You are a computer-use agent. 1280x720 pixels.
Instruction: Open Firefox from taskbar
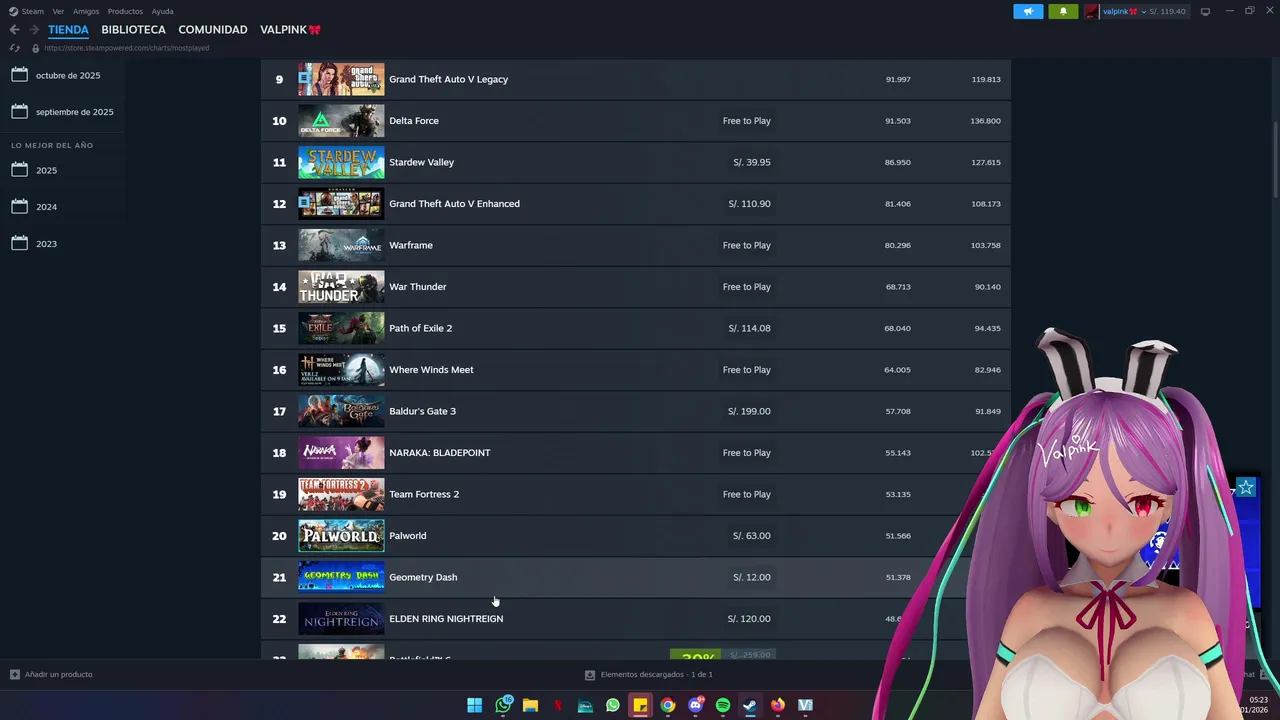pos(778,705)
